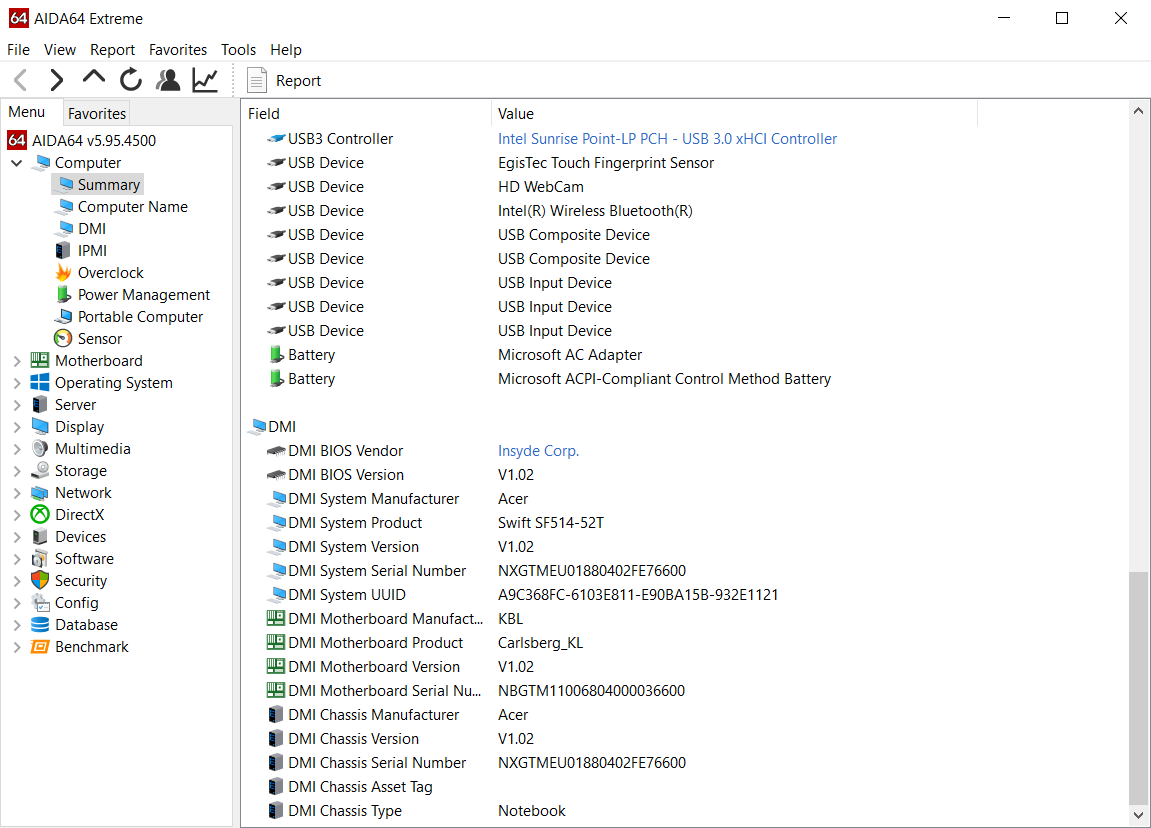This screenshot has height=828, width=1151.
Task: Expand the Operating System tree node
Action: click(17, 382)
